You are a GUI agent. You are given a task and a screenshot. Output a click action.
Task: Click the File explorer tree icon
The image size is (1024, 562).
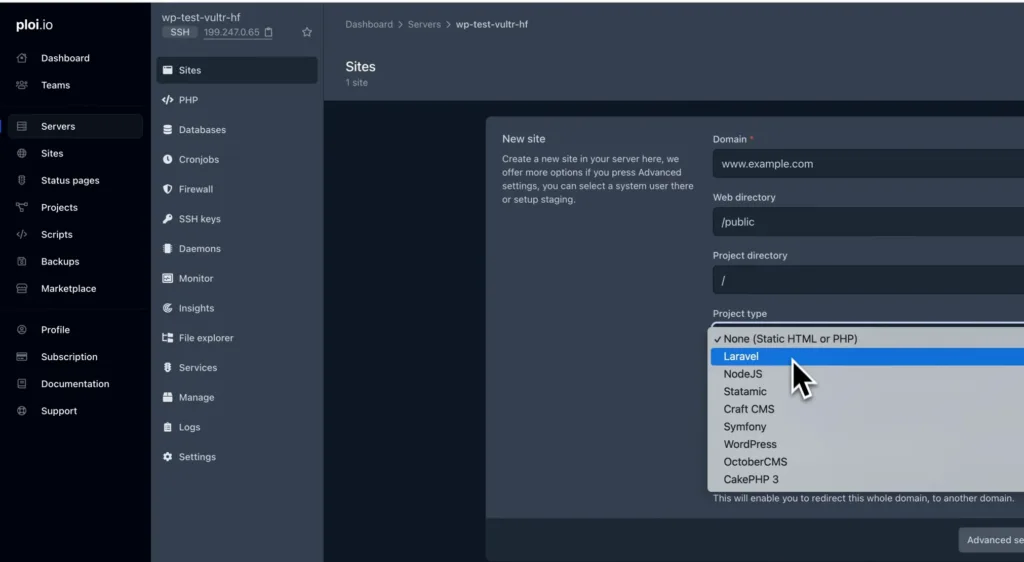pyautogui.click(x=167, y=337)
